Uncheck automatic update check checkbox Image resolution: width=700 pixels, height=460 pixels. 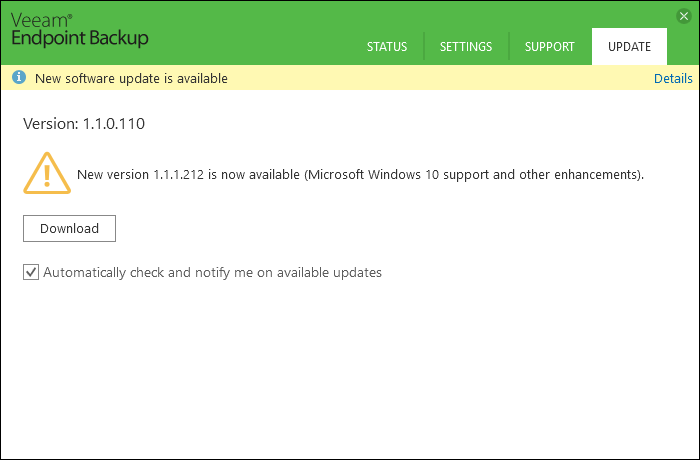31,272
